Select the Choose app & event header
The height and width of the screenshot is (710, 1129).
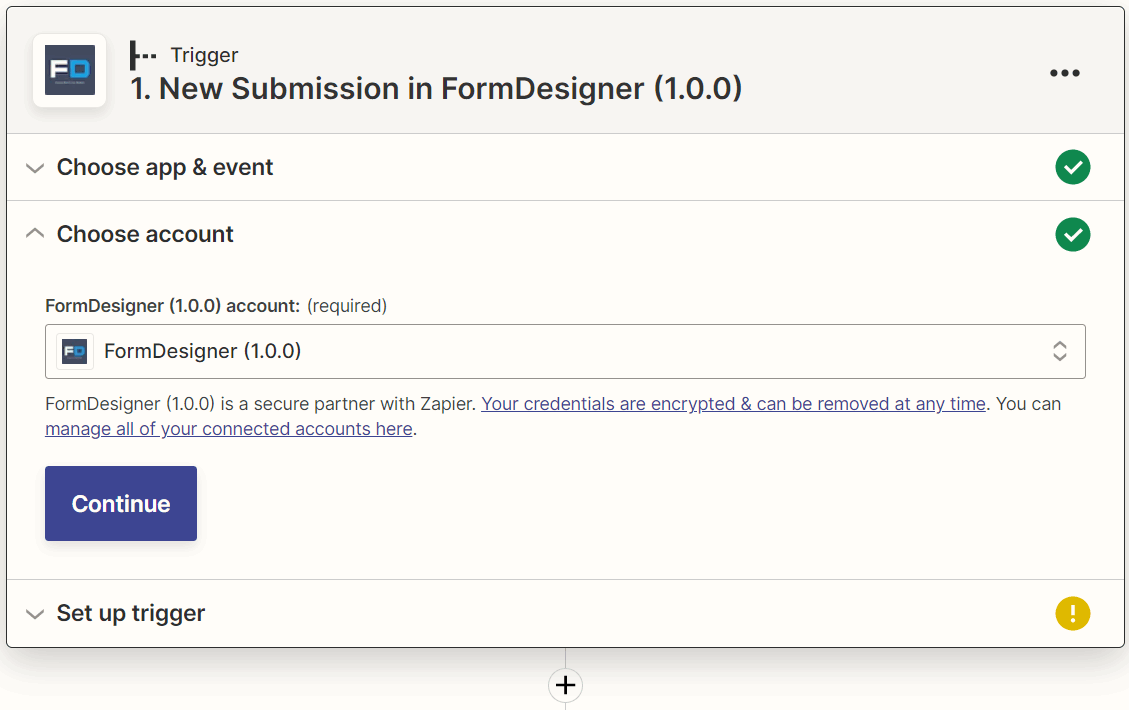pyautogui.click(x=165, y=167)
